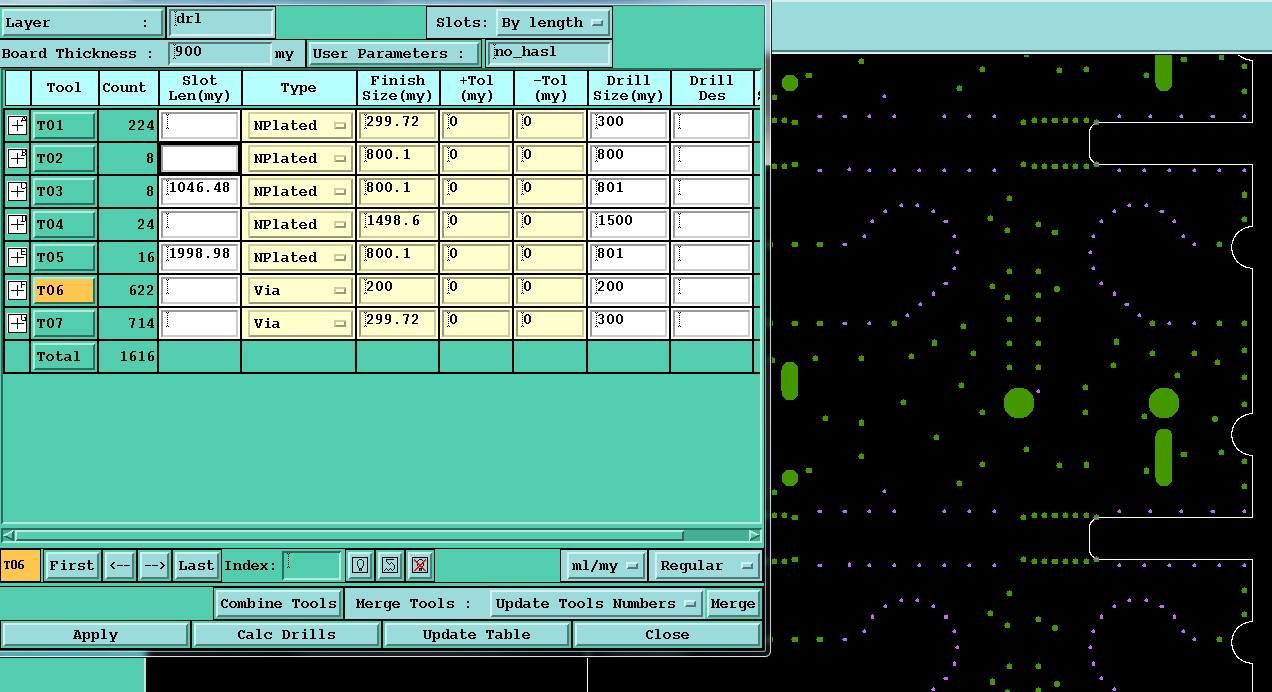This screenshot has width=1272, height=692.
Task: Open the Update Tools Numbers dropdown
Action: click(596, 603)
